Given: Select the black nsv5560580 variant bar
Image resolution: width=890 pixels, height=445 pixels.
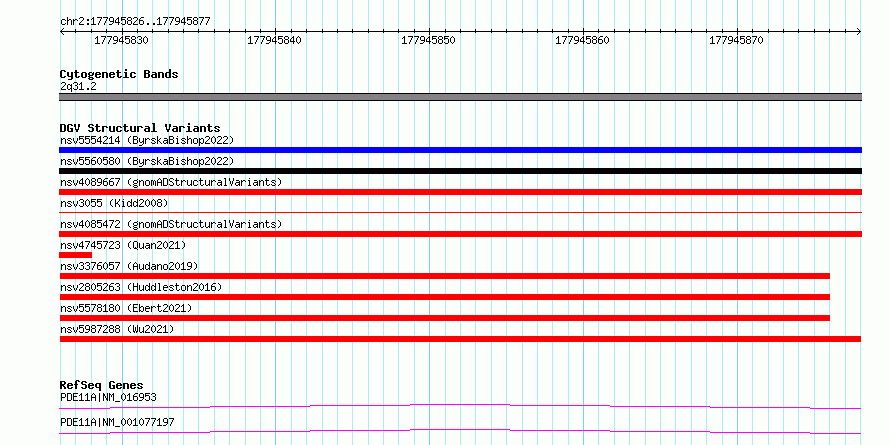Looking at the screenshot, I should pyautogui.click(x=460, y=171).
